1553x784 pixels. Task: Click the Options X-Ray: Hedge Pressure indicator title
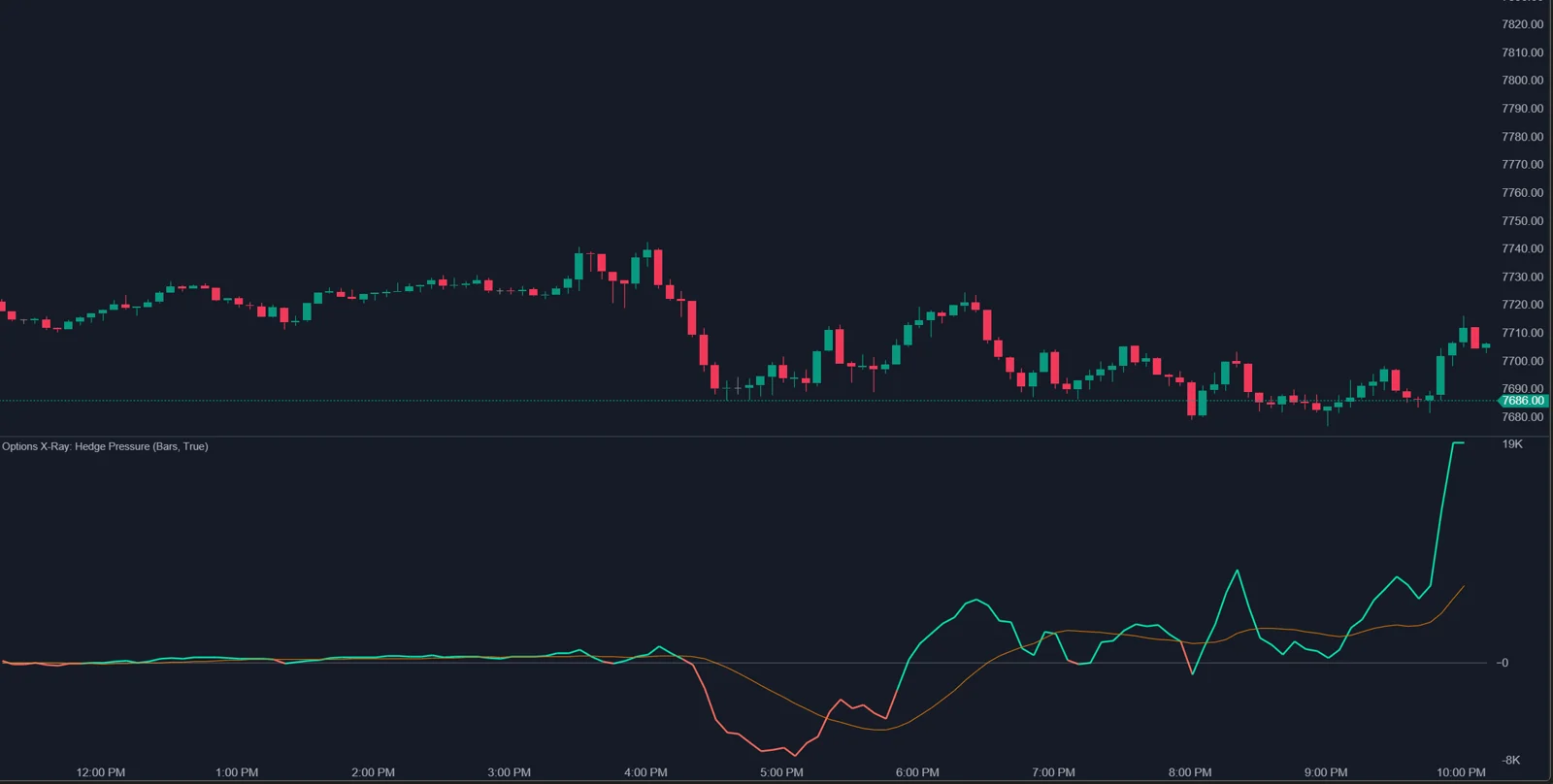pyautogui.click(x=105, y=446)
